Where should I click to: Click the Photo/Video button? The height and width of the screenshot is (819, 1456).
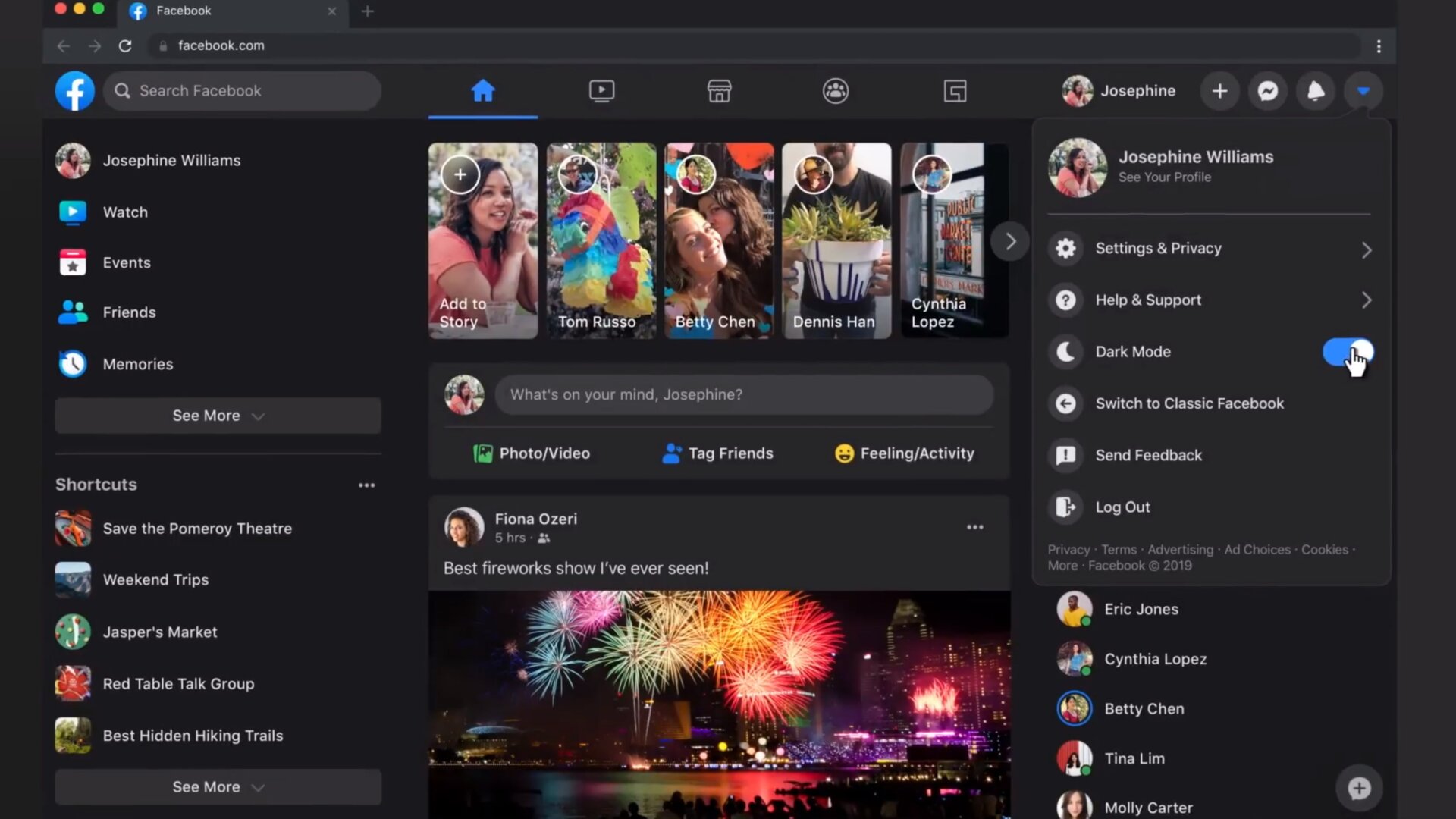(532, 453)
